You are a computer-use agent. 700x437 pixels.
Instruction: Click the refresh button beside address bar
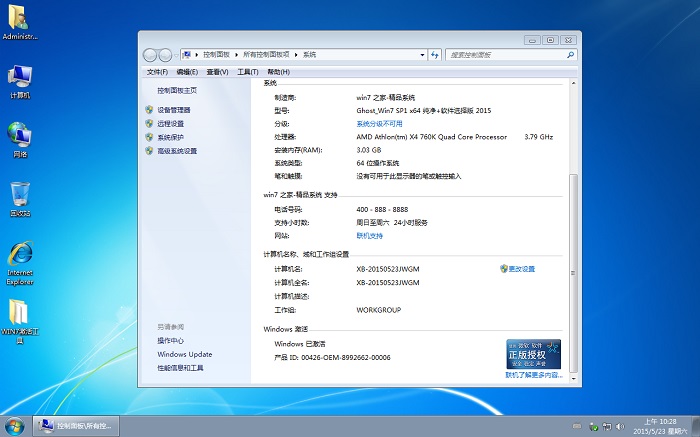click(433, 54)
